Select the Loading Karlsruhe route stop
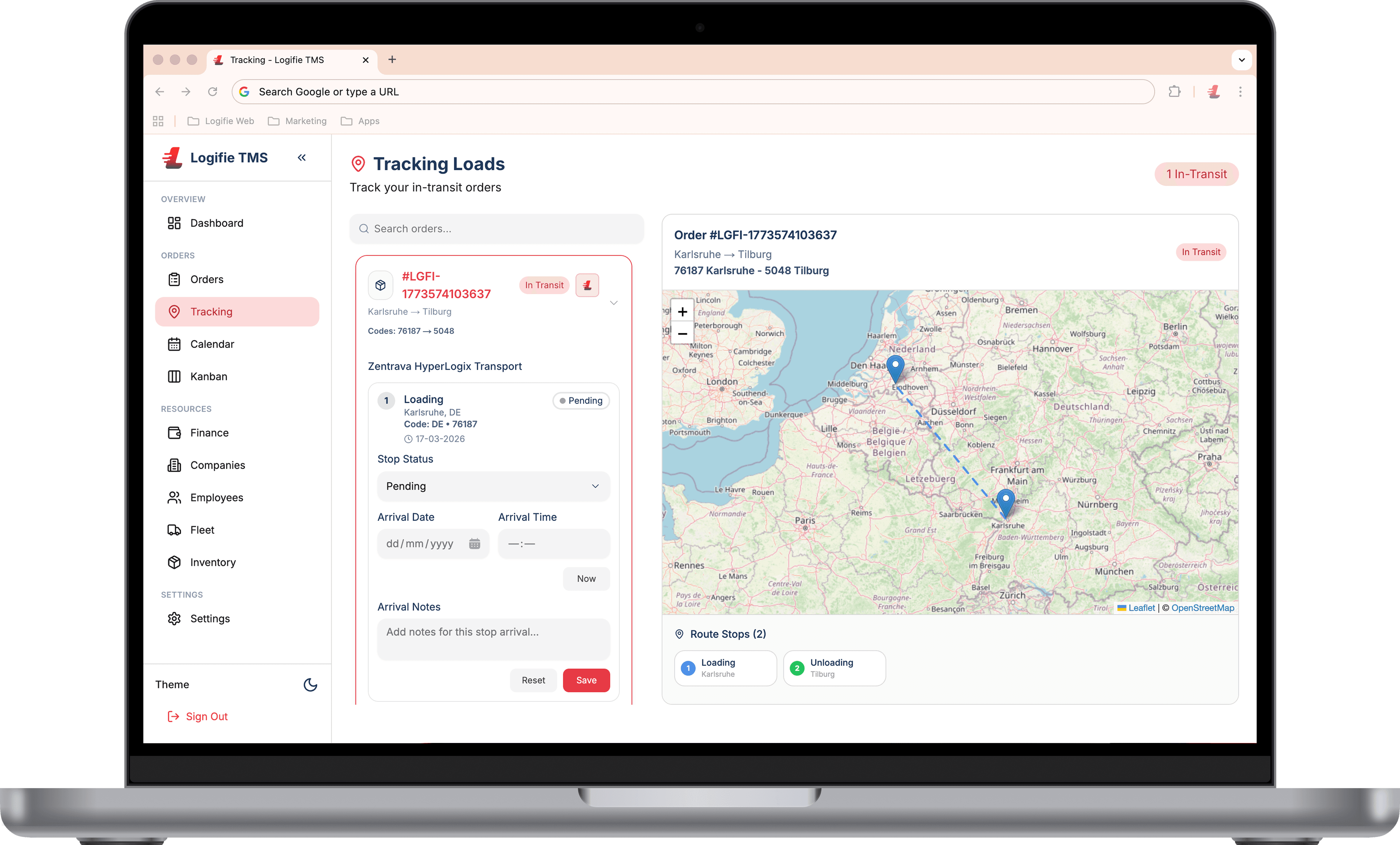The height and width of the screenshot is (845, 1400). coord(725,668)
